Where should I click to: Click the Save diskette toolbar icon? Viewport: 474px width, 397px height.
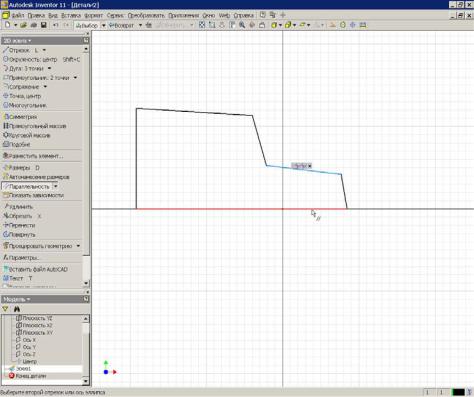(44, 25)
